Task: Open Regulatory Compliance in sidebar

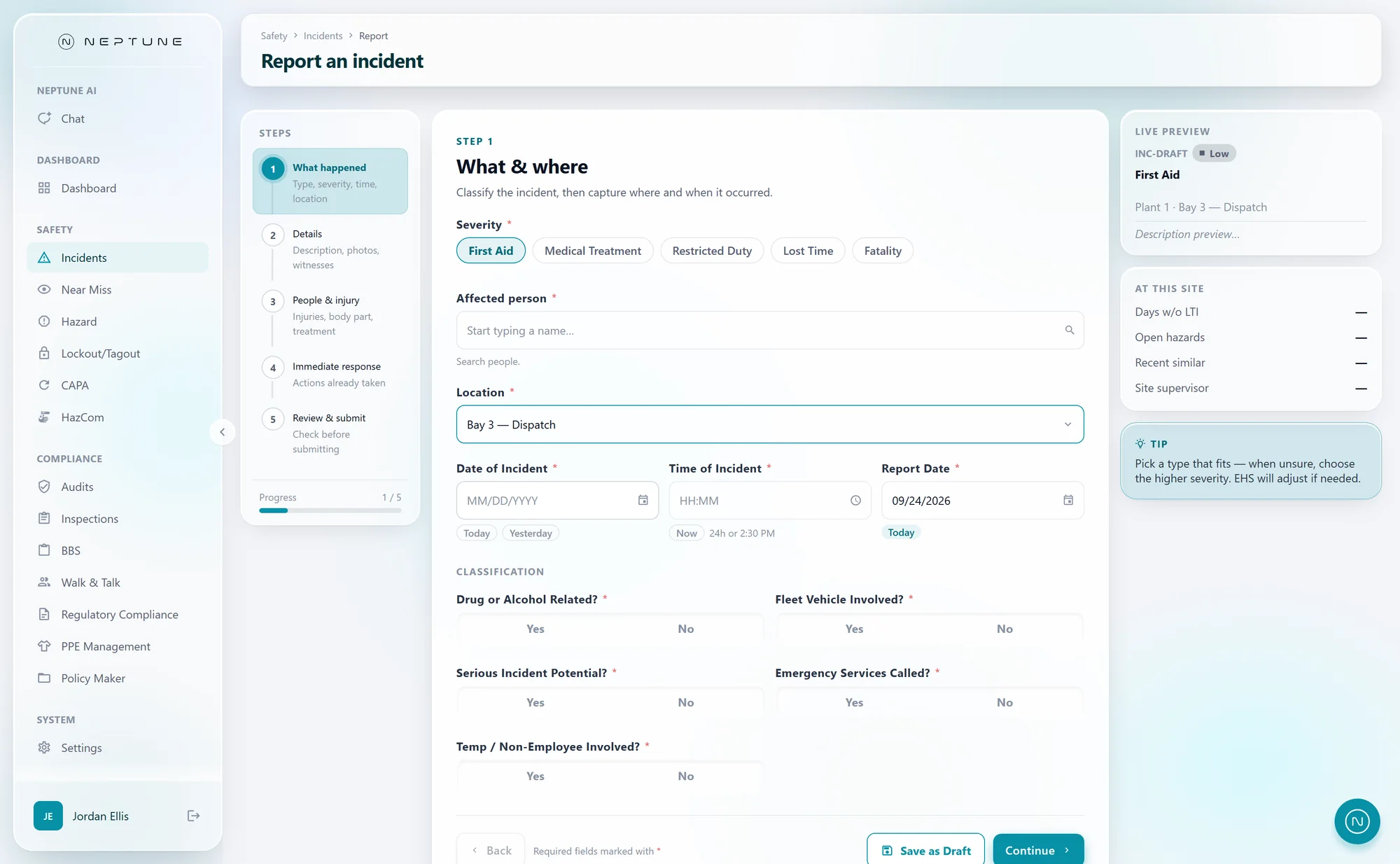Action: point(118,614)
